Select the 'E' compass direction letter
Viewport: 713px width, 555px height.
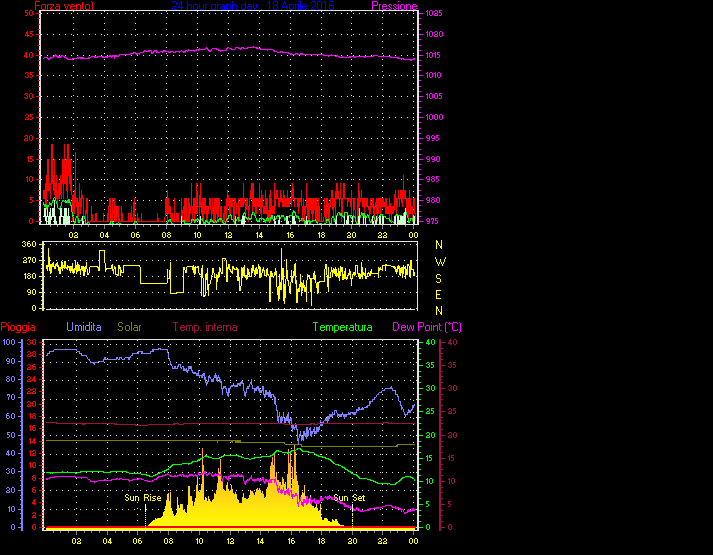438,295
